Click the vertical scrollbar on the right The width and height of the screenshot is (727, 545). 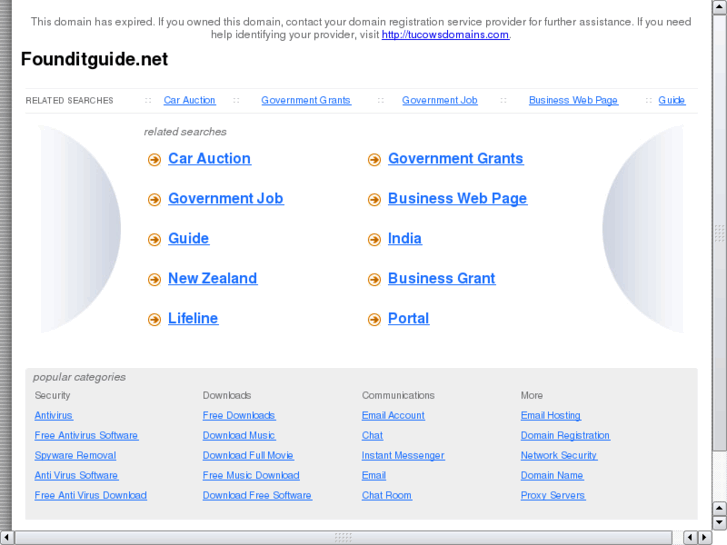pyautogui.click(x=719, y=232)
